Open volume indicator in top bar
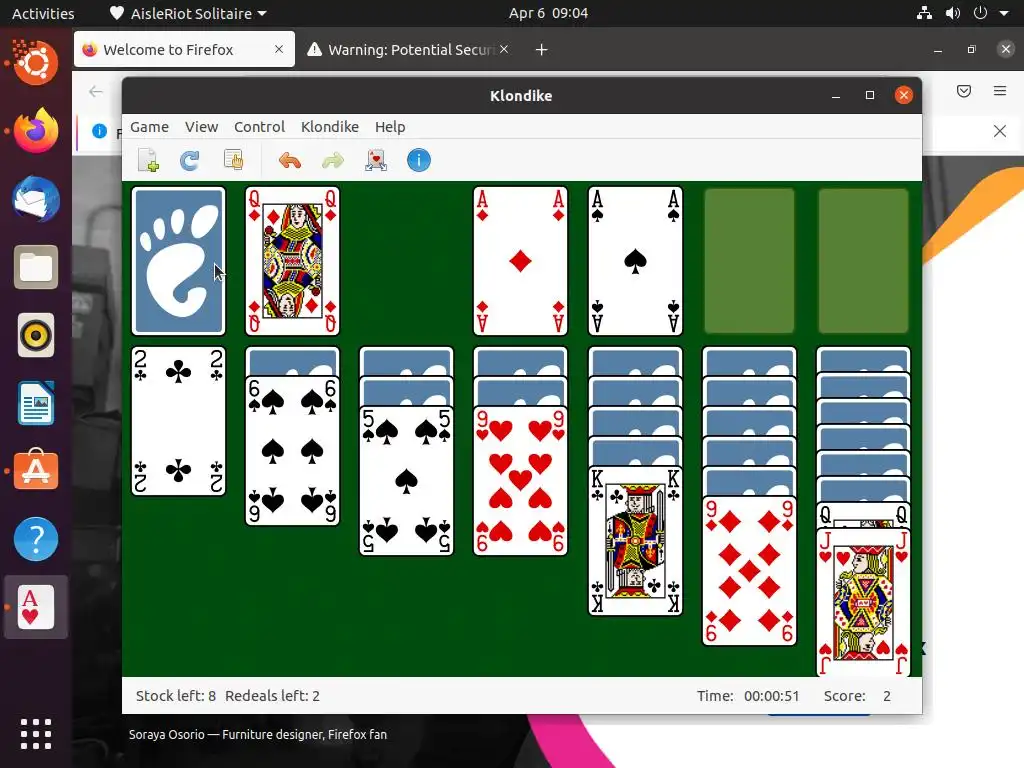This screenshot has width=1024, height=768. point(953,13)
